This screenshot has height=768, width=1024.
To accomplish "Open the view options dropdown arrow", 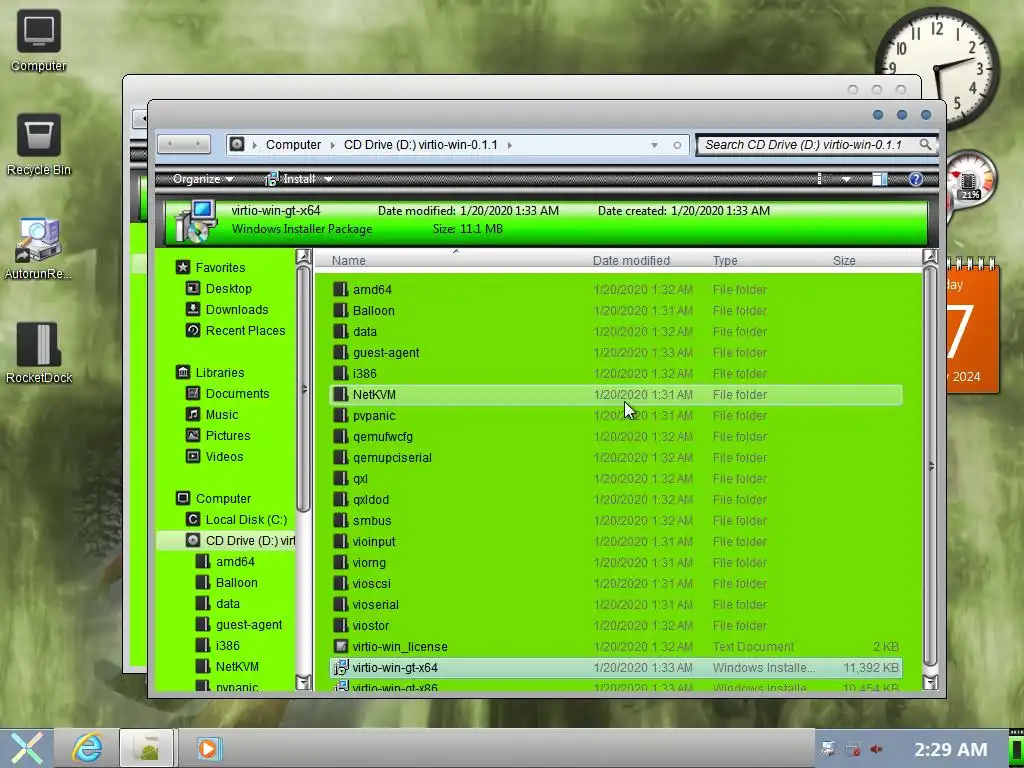I will click(x=846, y=179).
